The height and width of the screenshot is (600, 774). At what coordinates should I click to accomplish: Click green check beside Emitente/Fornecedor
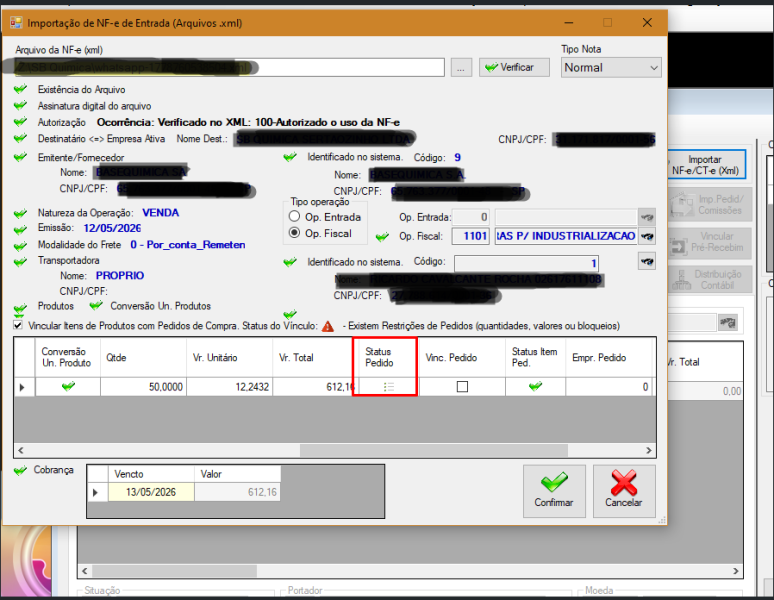click(x=20, y=157)
